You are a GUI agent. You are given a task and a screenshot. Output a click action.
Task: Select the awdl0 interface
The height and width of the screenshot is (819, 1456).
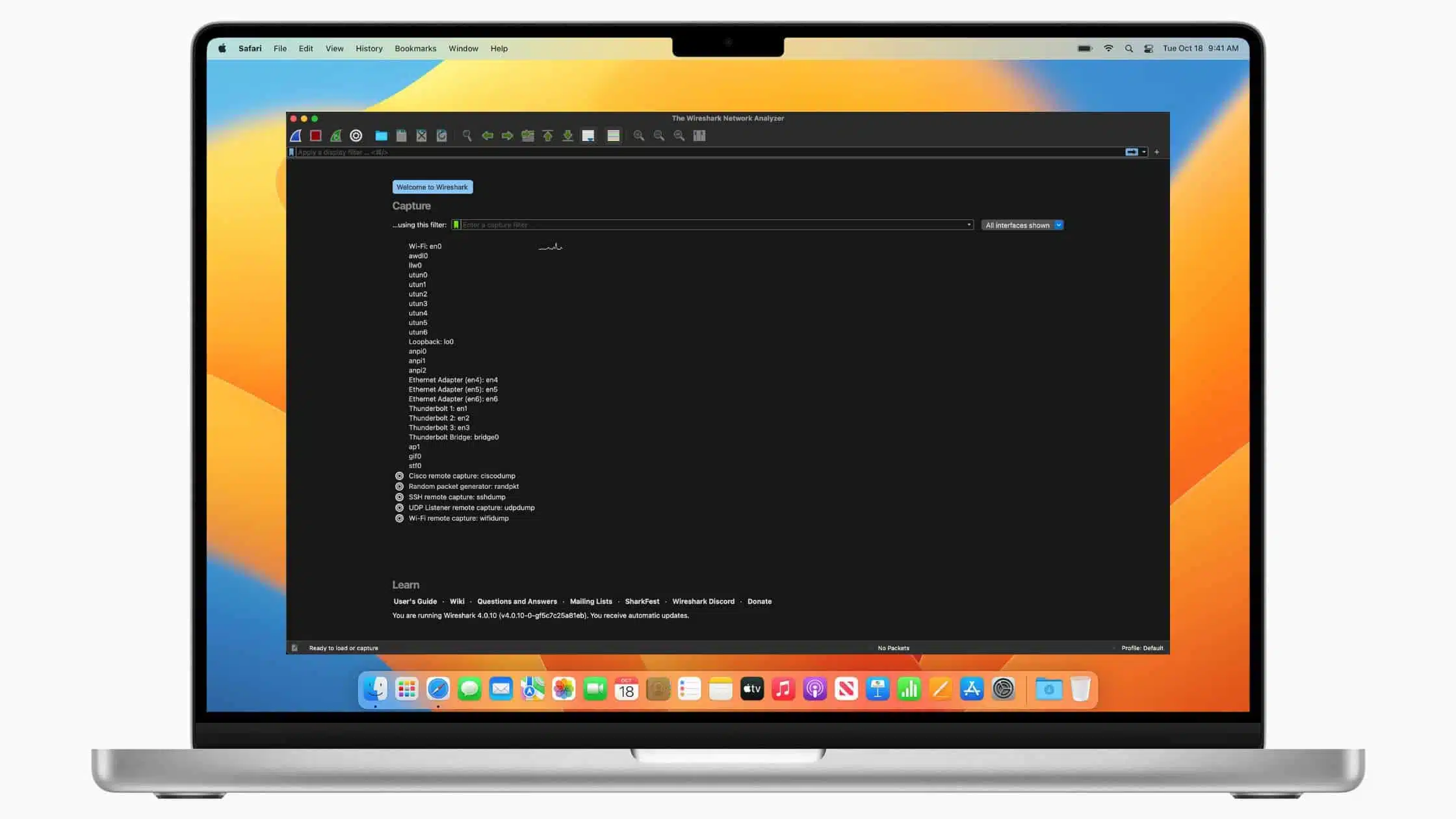(418, 256)
